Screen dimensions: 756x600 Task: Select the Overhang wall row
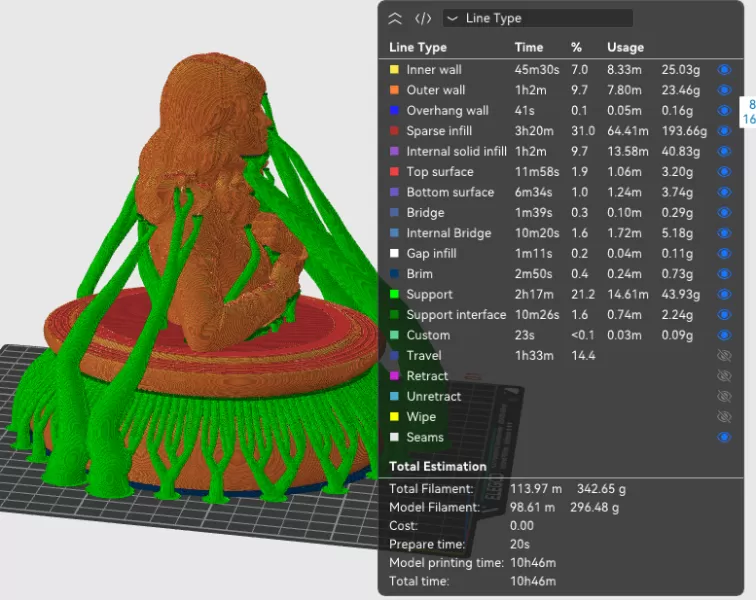point(447,111)
